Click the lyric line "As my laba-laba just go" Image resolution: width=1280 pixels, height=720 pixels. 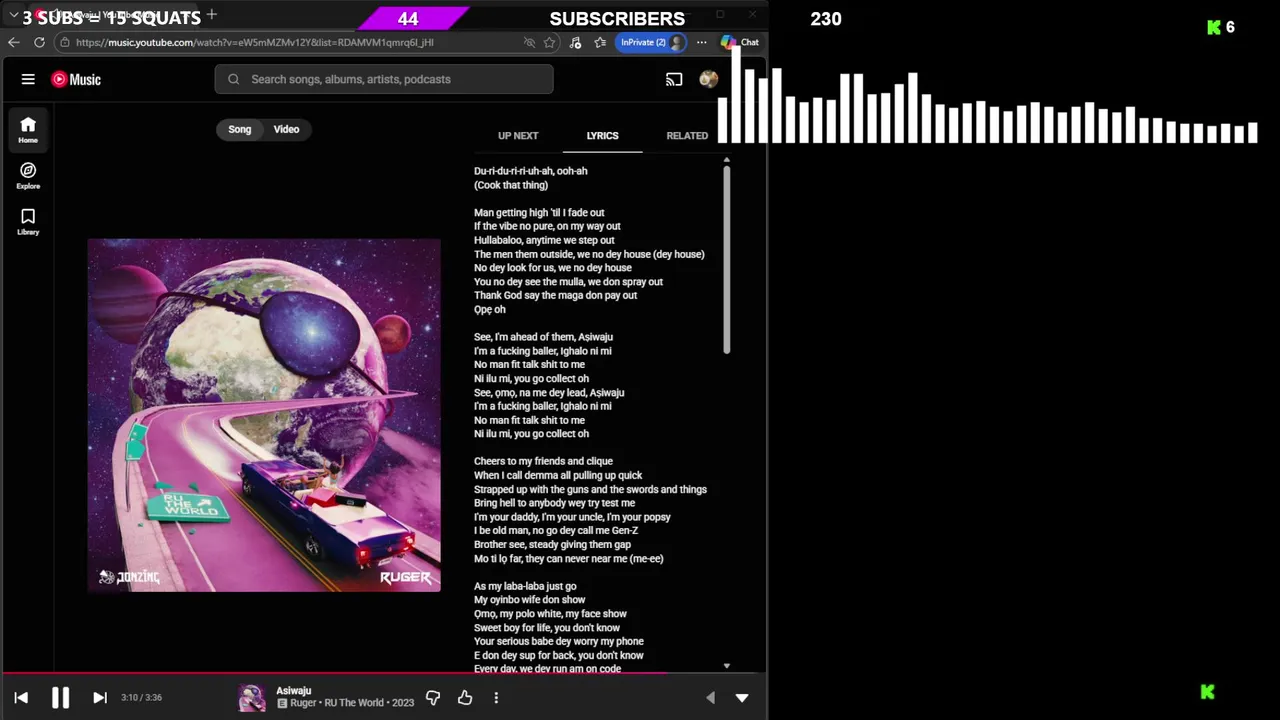pos(525,586)
